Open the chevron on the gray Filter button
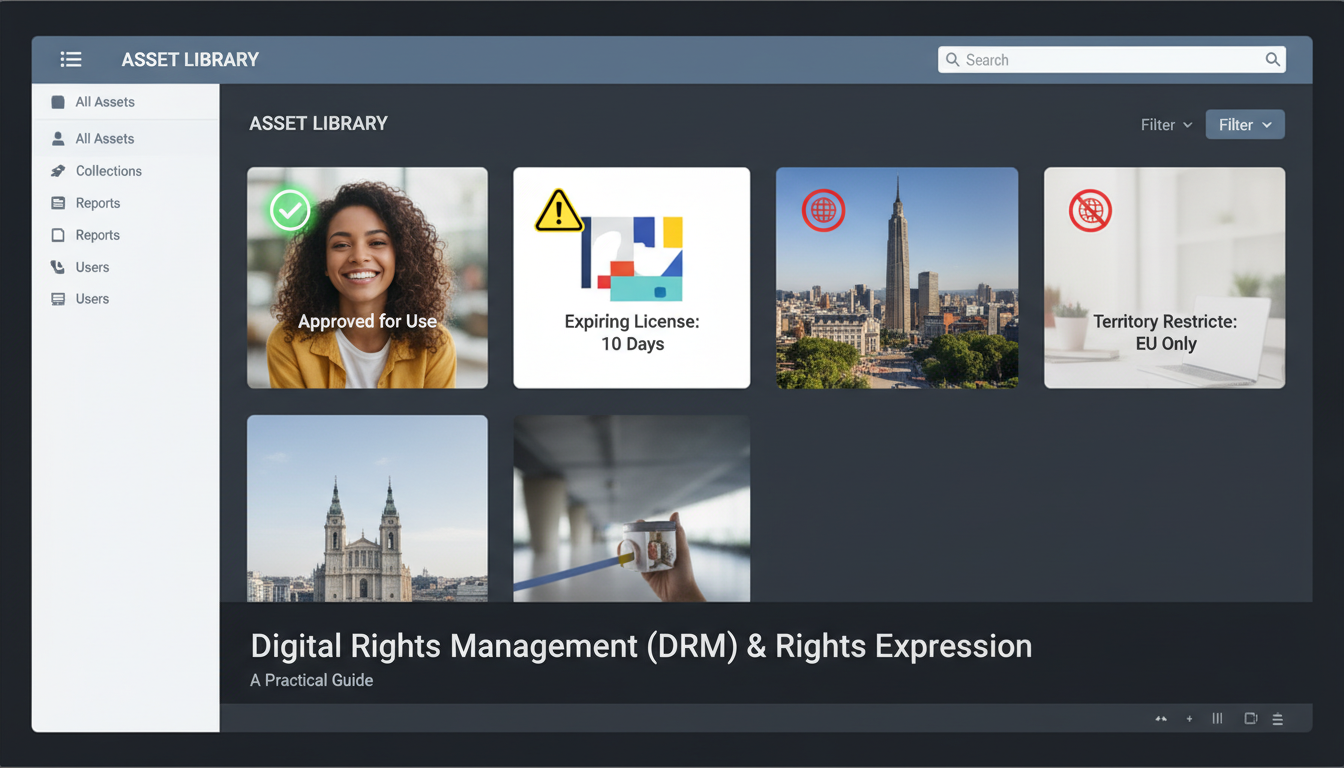Image resolution: width=1344 pixels, height=768 pixels. 1265,124
